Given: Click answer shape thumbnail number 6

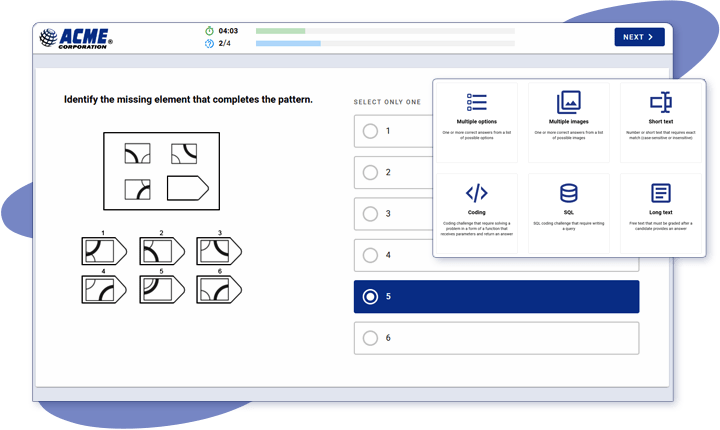Looking at the screenshot, I should click(x=219, y=289).
